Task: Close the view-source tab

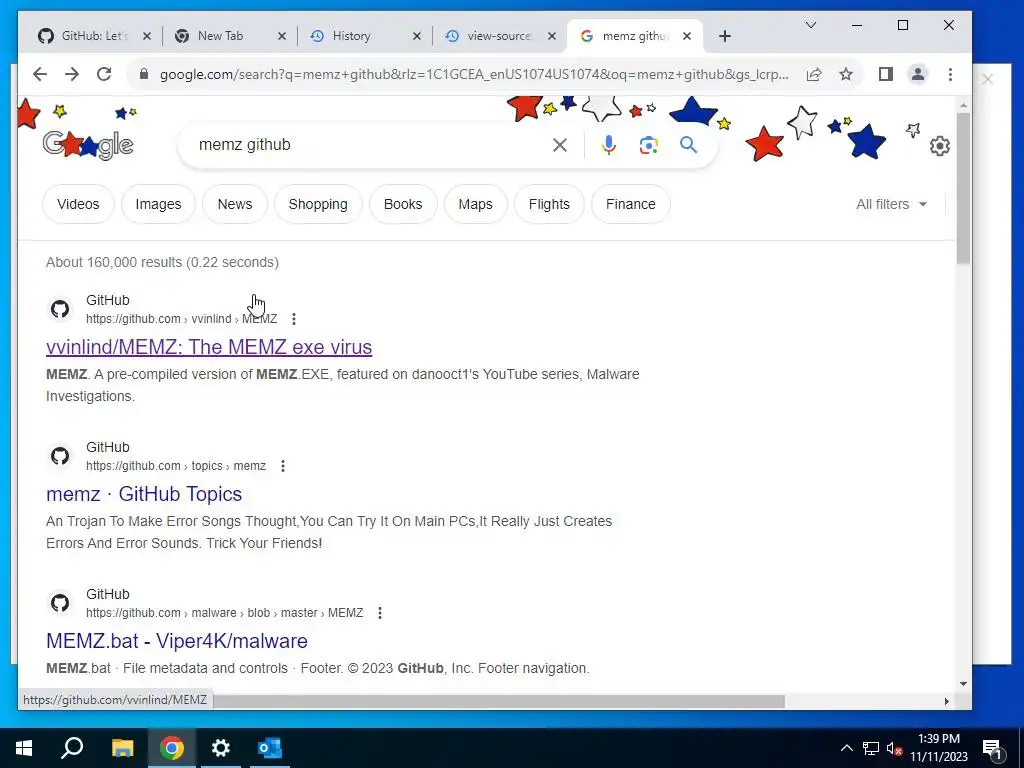Action: [552, 36]
